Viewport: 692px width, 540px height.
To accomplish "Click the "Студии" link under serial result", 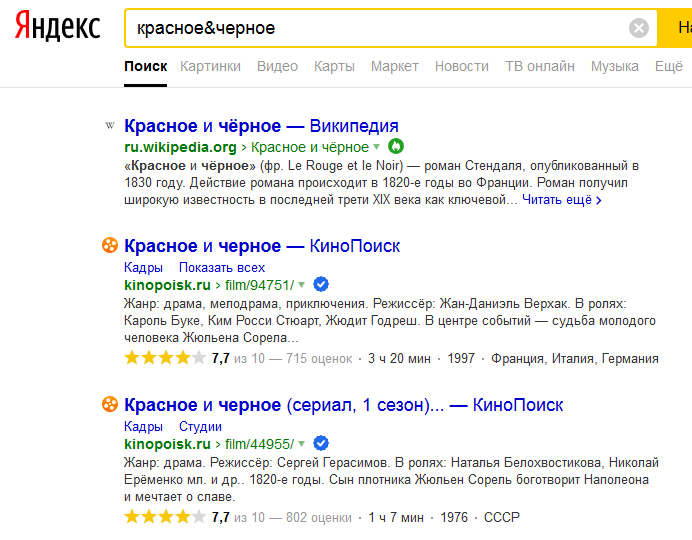I will (x=200, y=426).
